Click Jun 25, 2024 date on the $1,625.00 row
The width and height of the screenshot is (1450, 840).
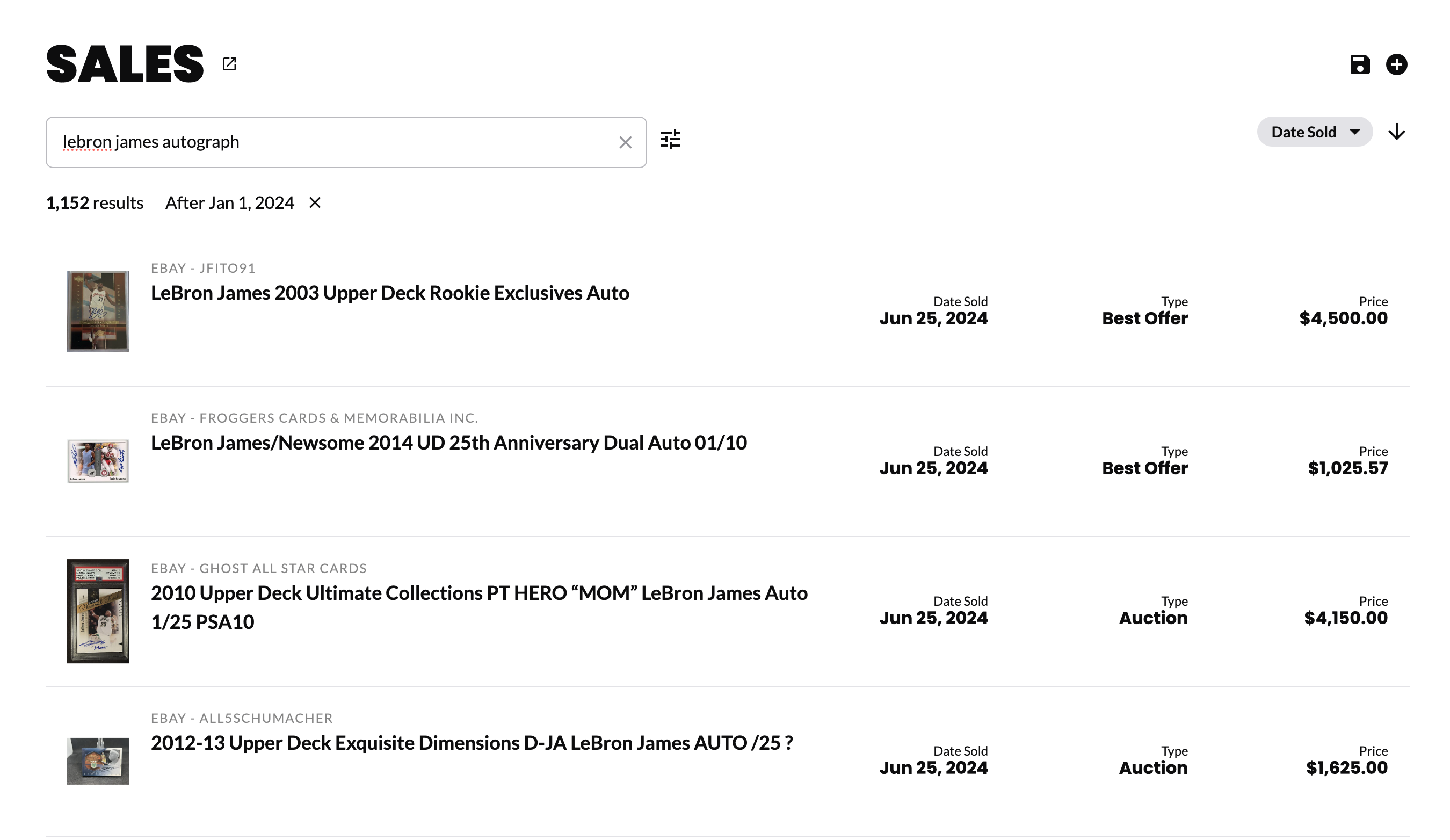[933, 767]
